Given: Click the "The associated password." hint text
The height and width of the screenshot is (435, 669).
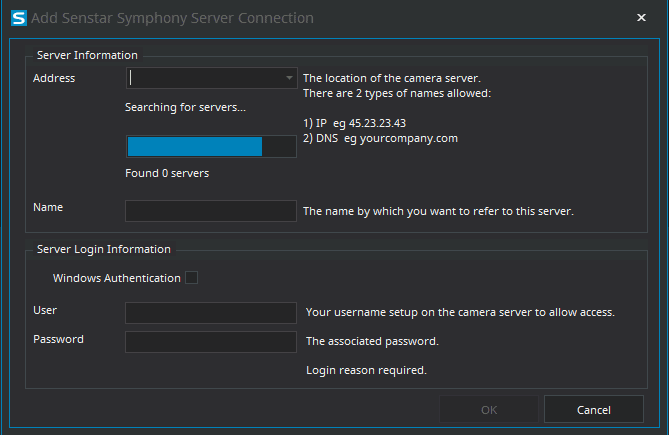Looking at the screenshot, I should (372, 341).
